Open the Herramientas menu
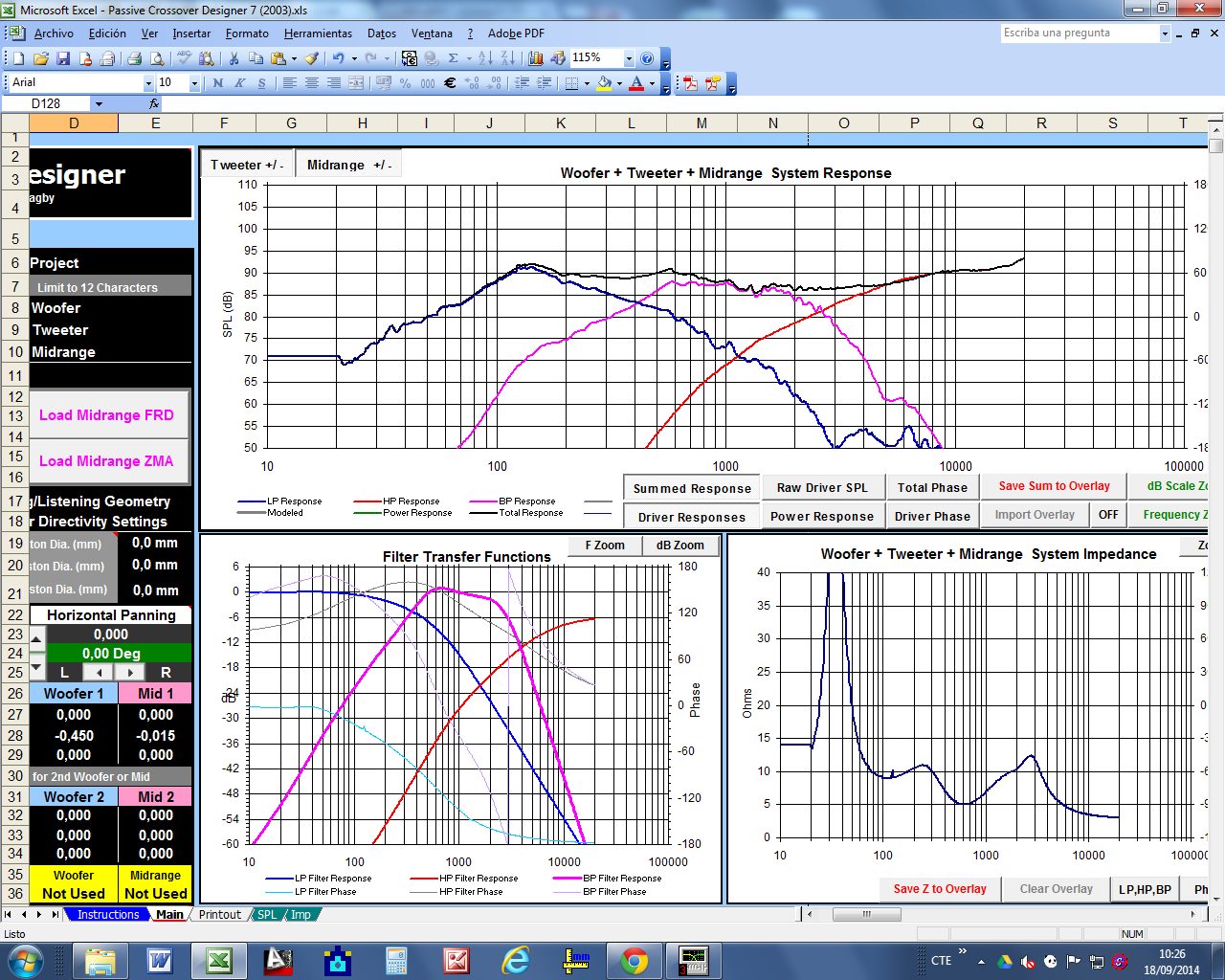This screenshot has height=980, width=1225. tap(318, 33)
